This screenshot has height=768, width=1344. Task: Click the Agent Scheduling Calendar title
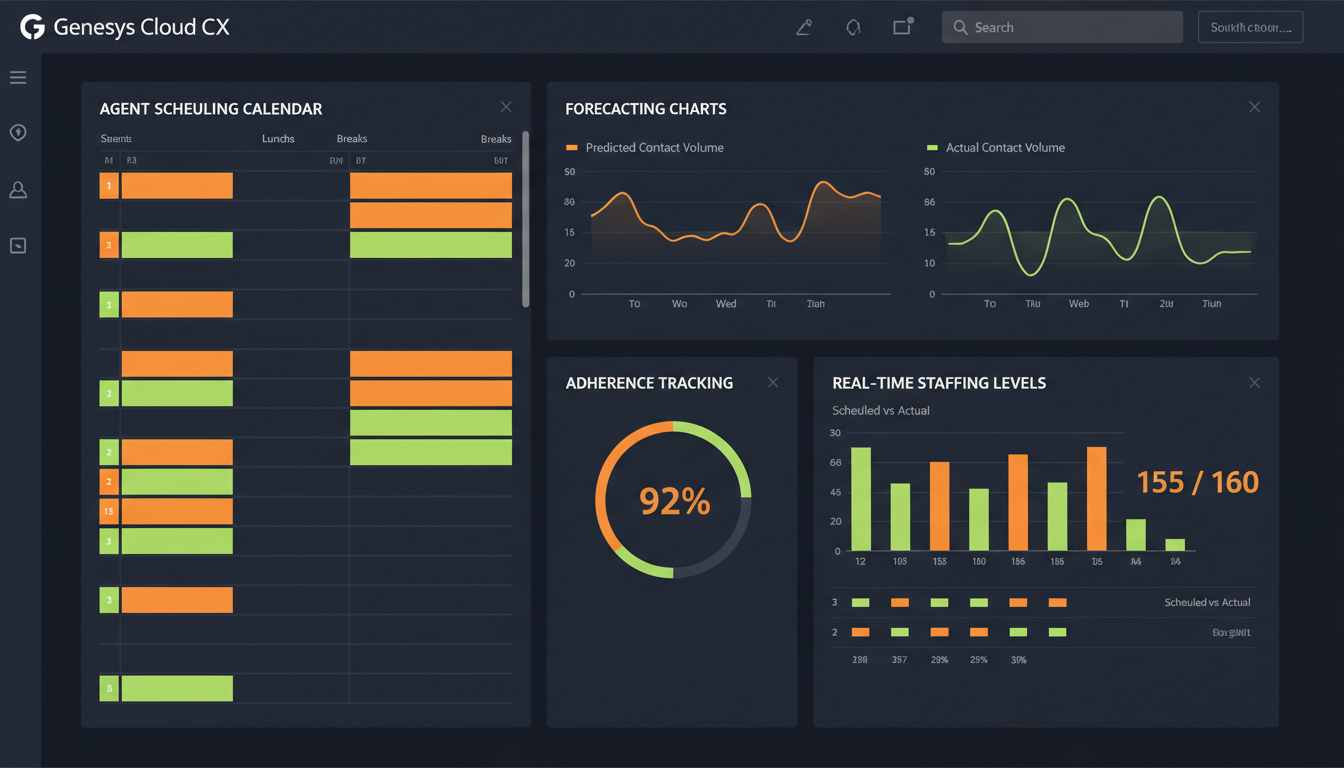click(x=211, y=108)
